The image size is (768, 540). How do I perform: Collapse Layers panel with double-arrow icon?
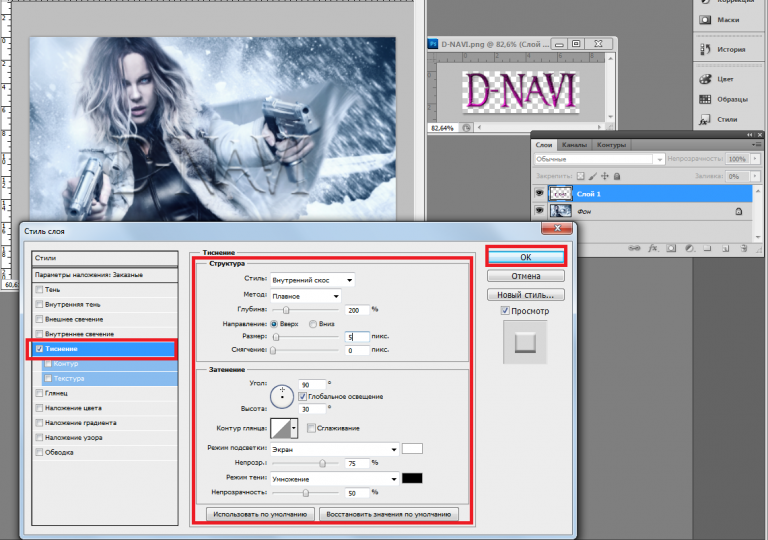750,134
